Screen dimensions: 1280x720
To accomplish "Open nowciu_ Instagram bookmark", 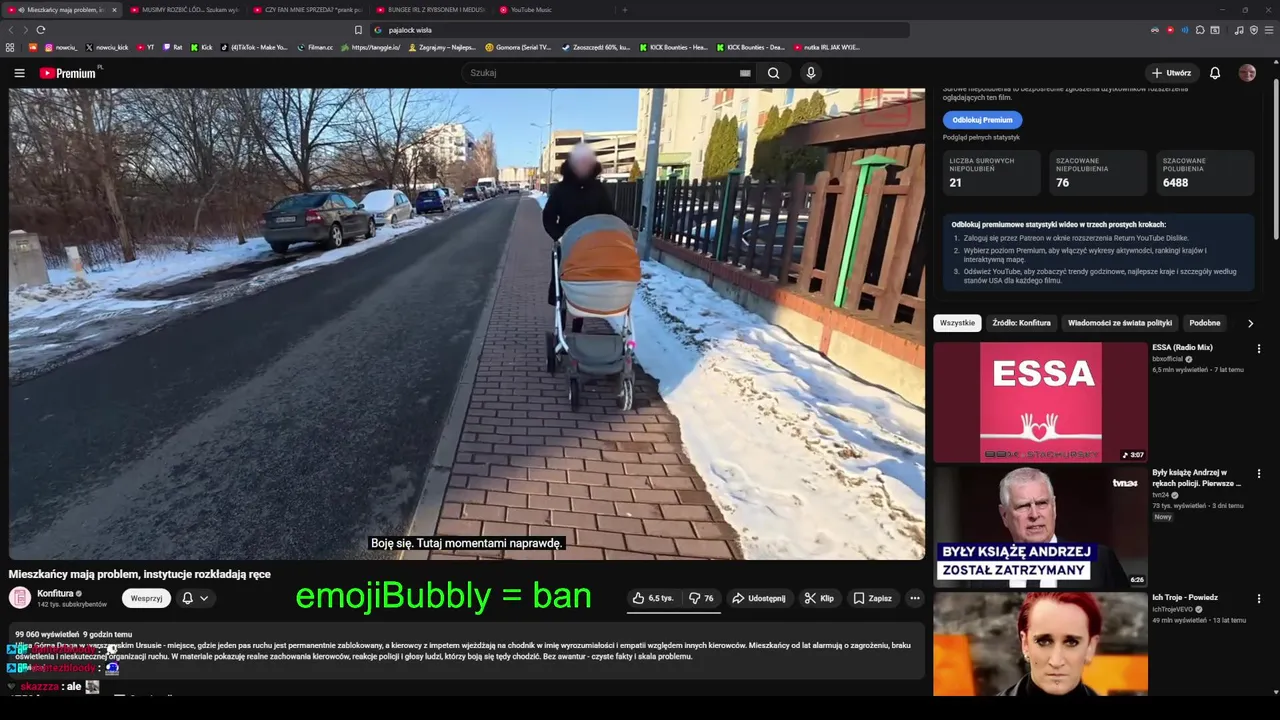I will 60,47.
